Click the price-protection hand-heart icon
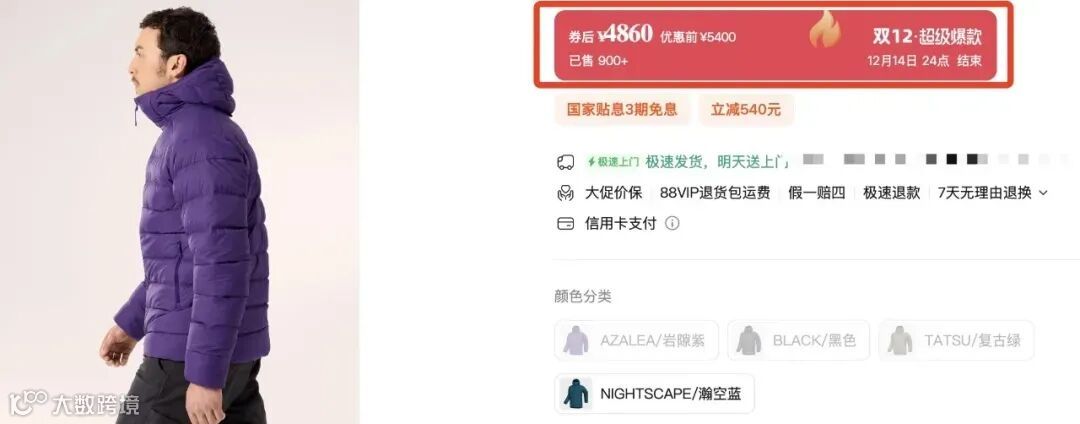The width and height of the screenshot is (1080, 424). 565,193
